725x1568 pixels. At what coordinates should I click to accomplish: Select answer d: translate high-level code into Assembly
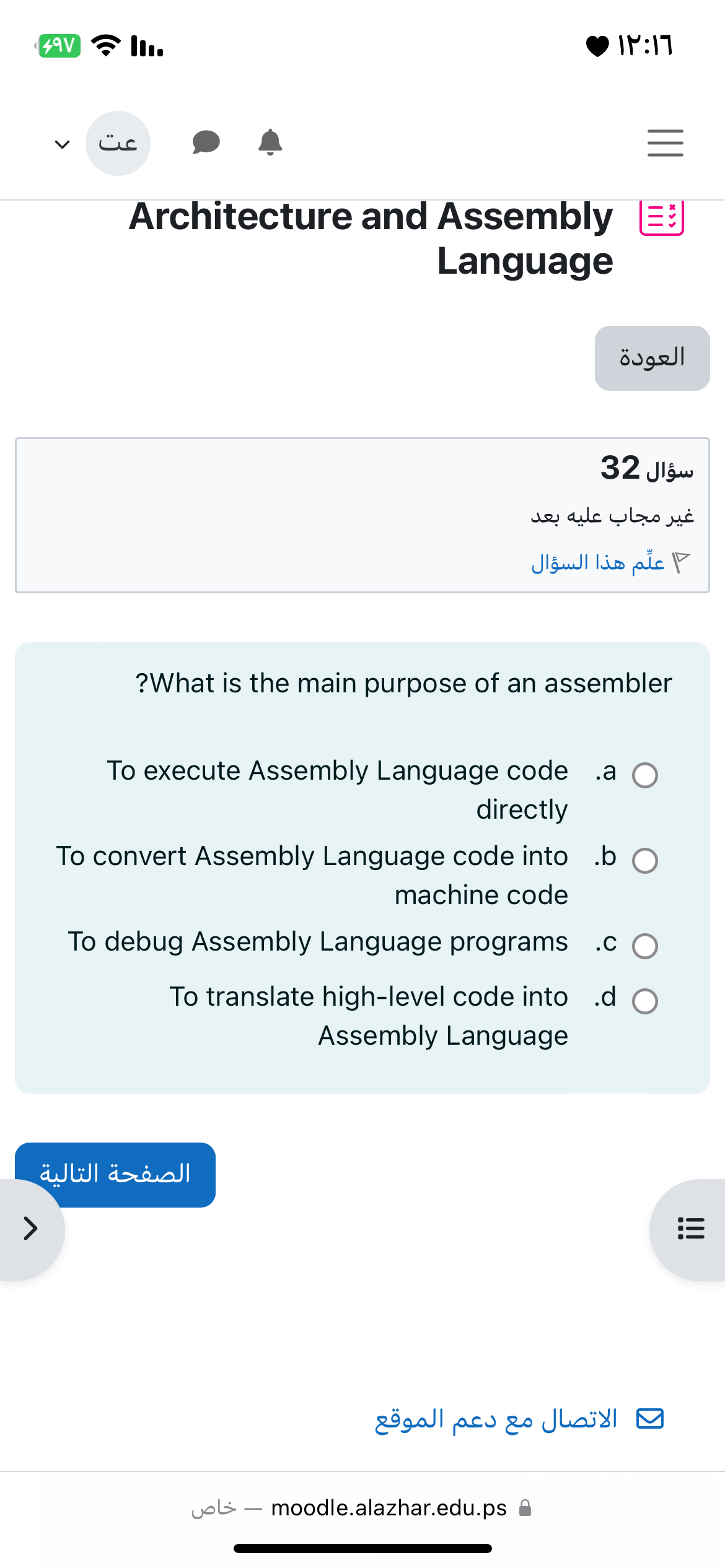[645, 1000]
